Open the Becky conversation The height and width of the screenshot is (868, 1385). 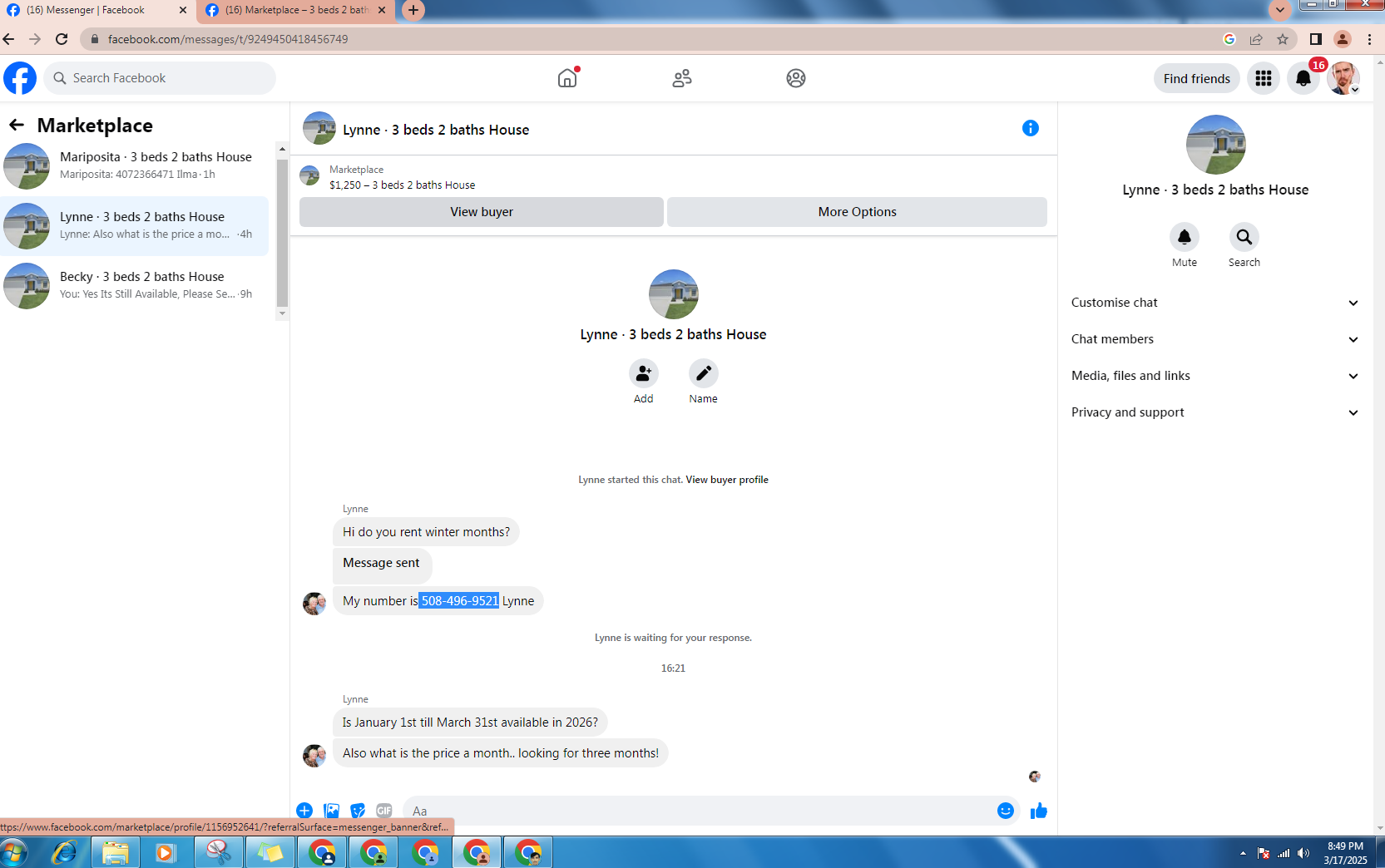click(135, 285)
